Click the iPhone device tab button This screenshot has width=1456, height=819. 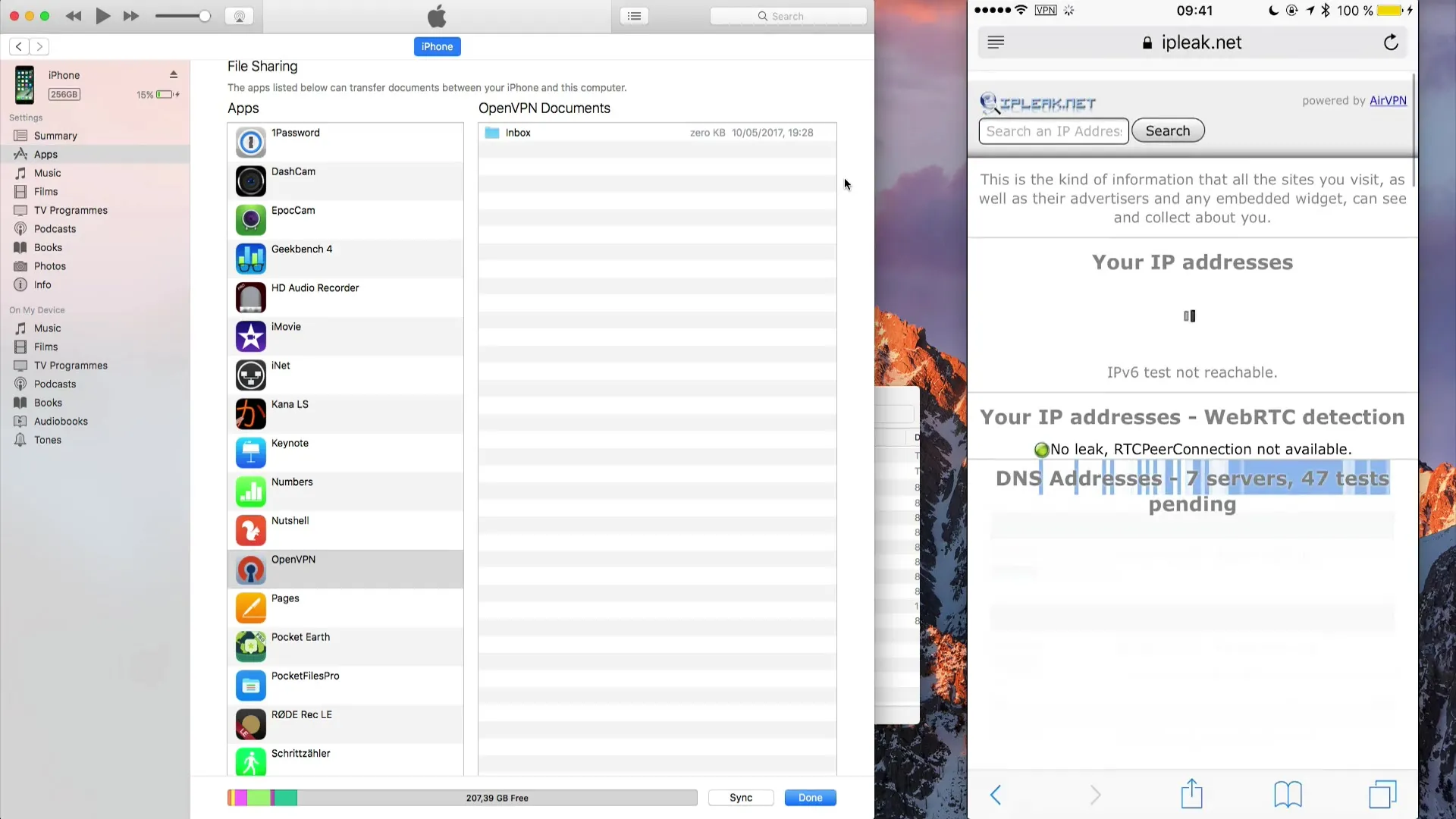437,46
